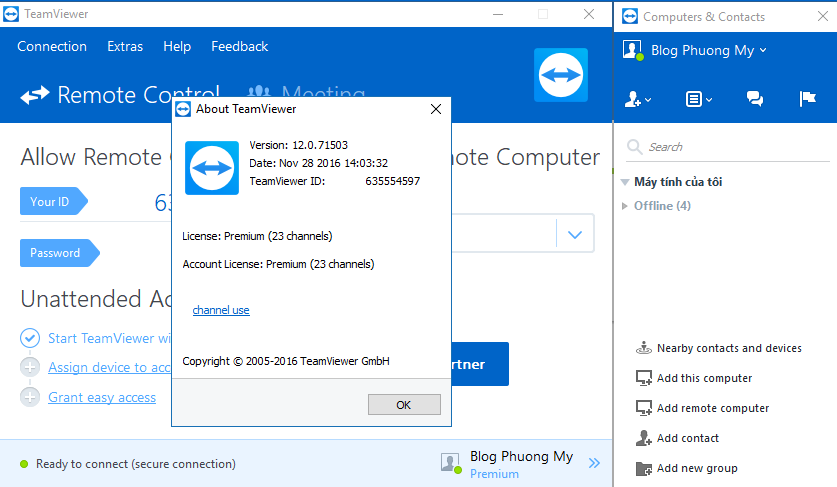Click the Your ID label
837x487 pixels.
click(54, 201)
